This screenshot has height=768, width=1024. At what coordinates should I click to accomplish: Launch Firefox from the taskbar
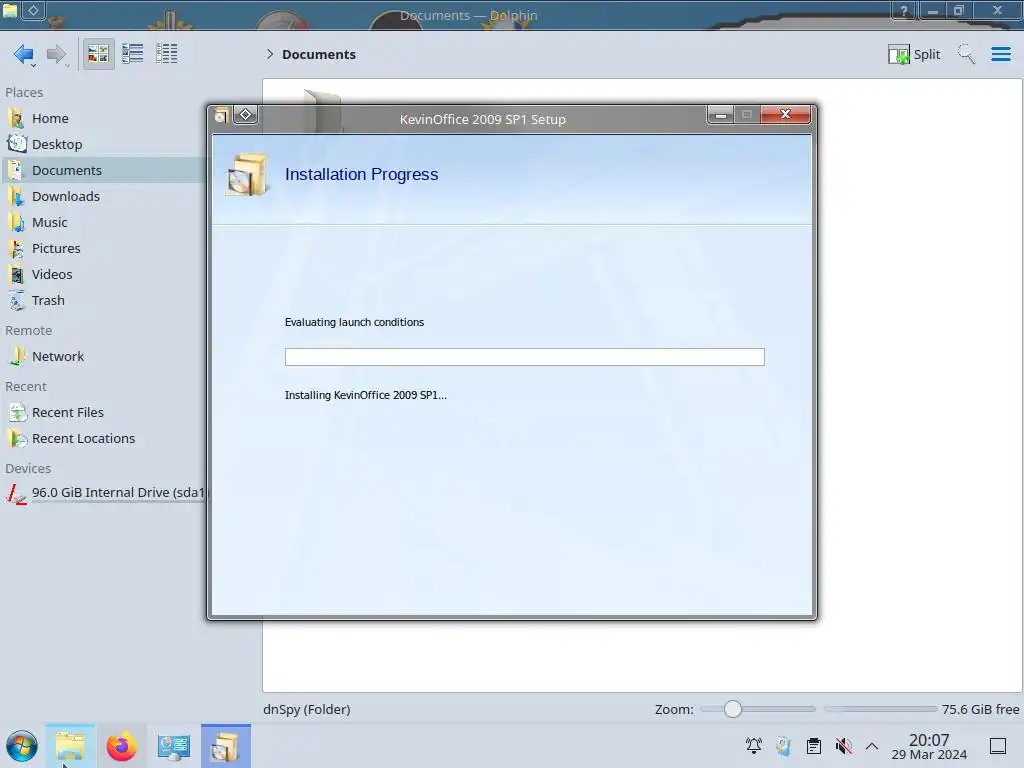coord(121,746)
